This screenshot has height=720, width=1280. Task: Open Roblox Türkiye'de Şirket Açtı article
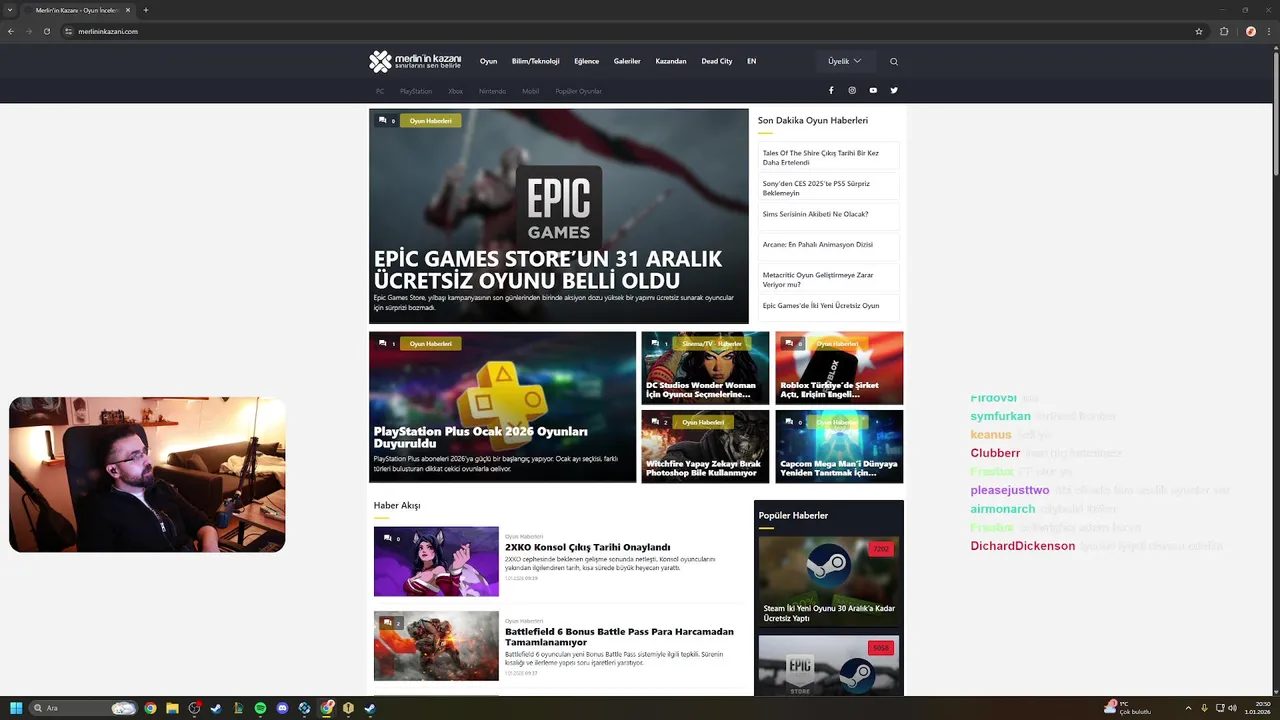click(839, 368)
